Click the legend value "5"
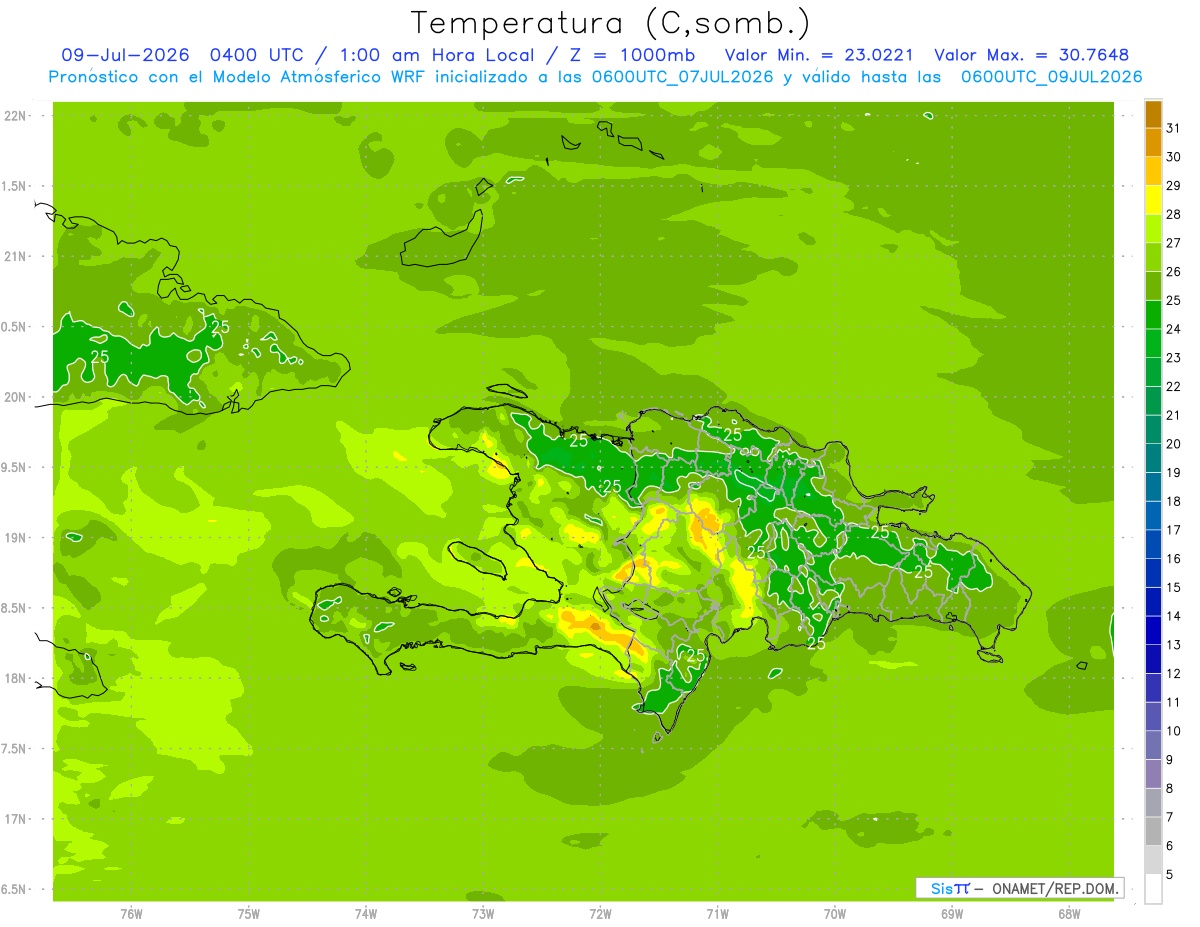This screenshot has height=927, width=1200. click(x=1170, y=875)
